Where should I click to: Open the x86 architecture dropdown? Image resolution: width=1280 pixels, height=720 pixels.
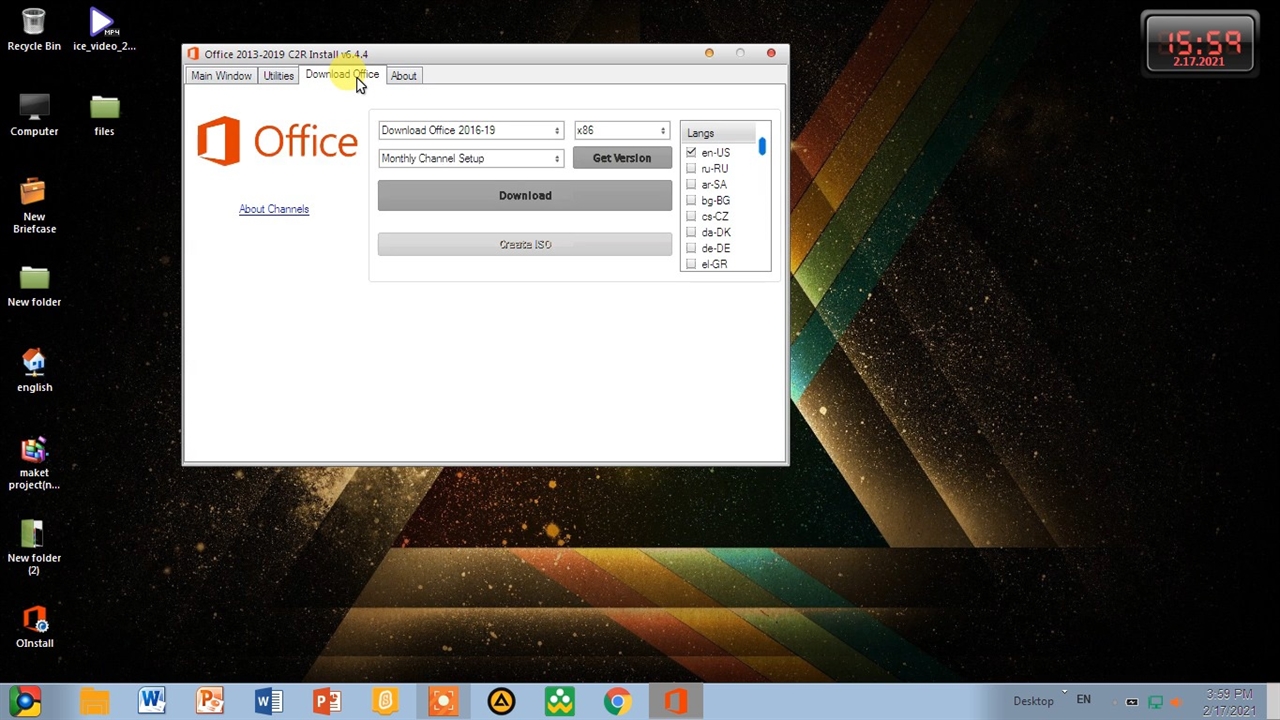click(x=621, y=130)
